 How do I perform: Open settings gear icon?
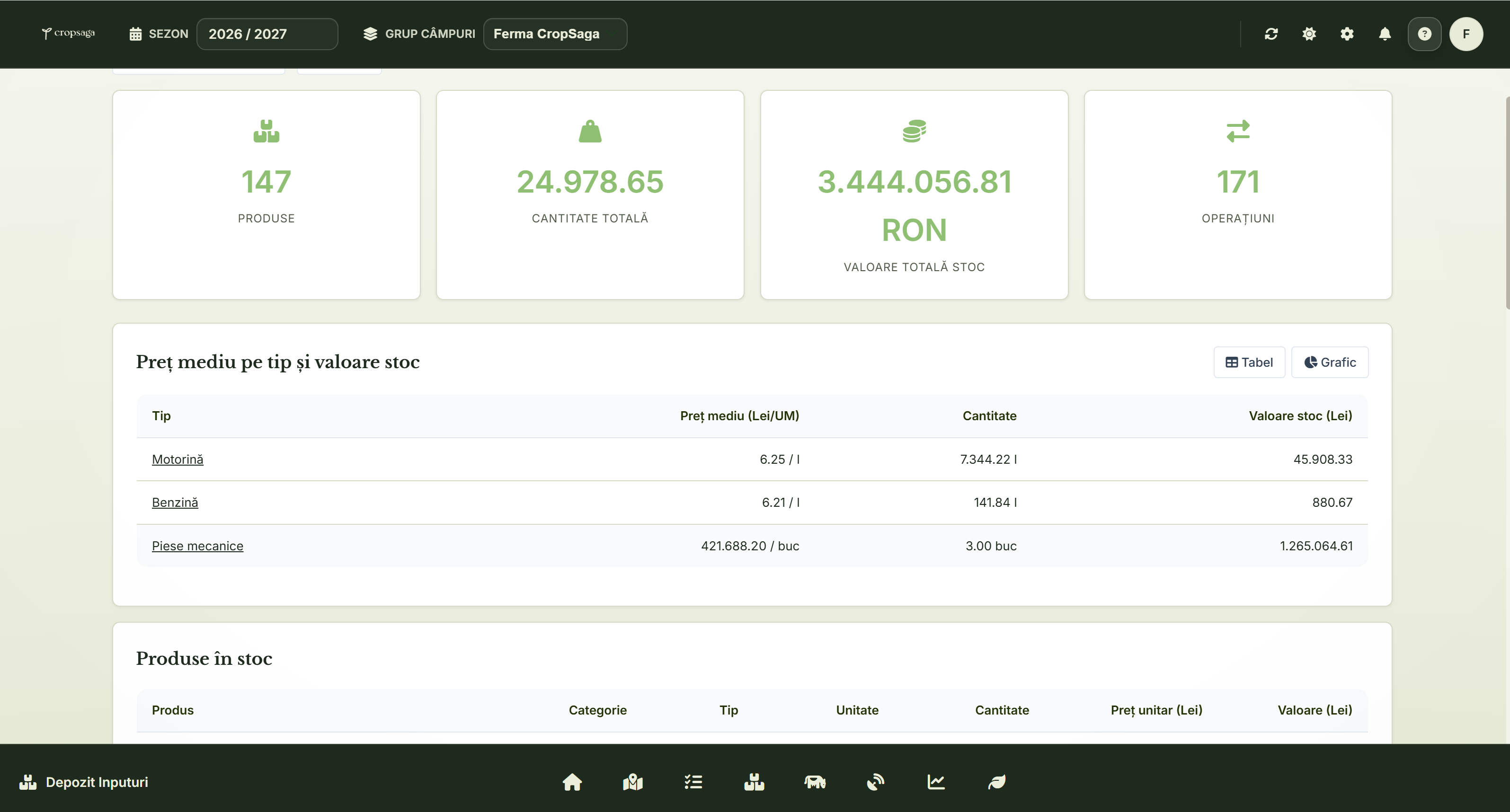pos(1347,34)
